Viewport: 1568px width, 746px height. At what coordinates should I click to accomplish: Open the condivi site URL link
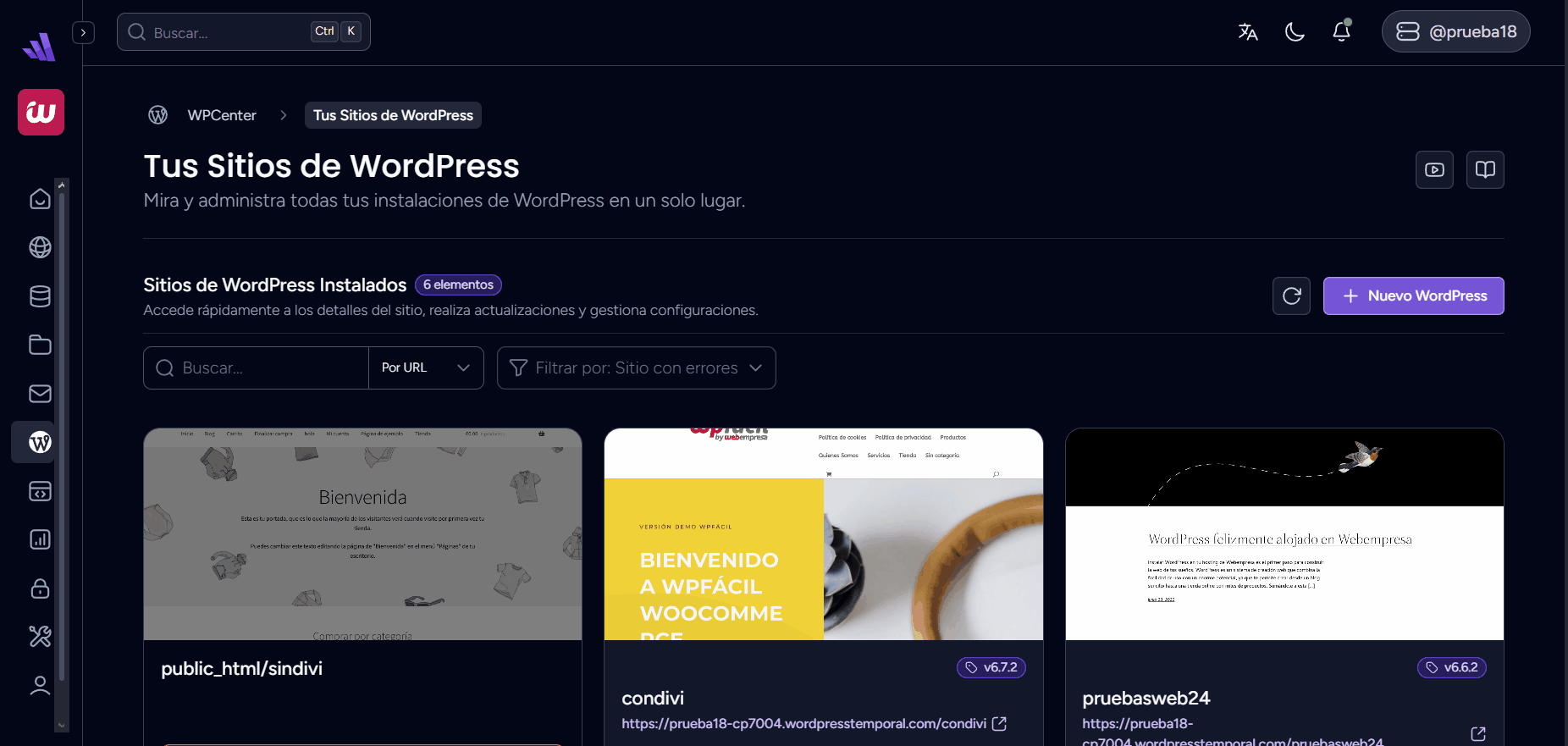pos(803,724)
